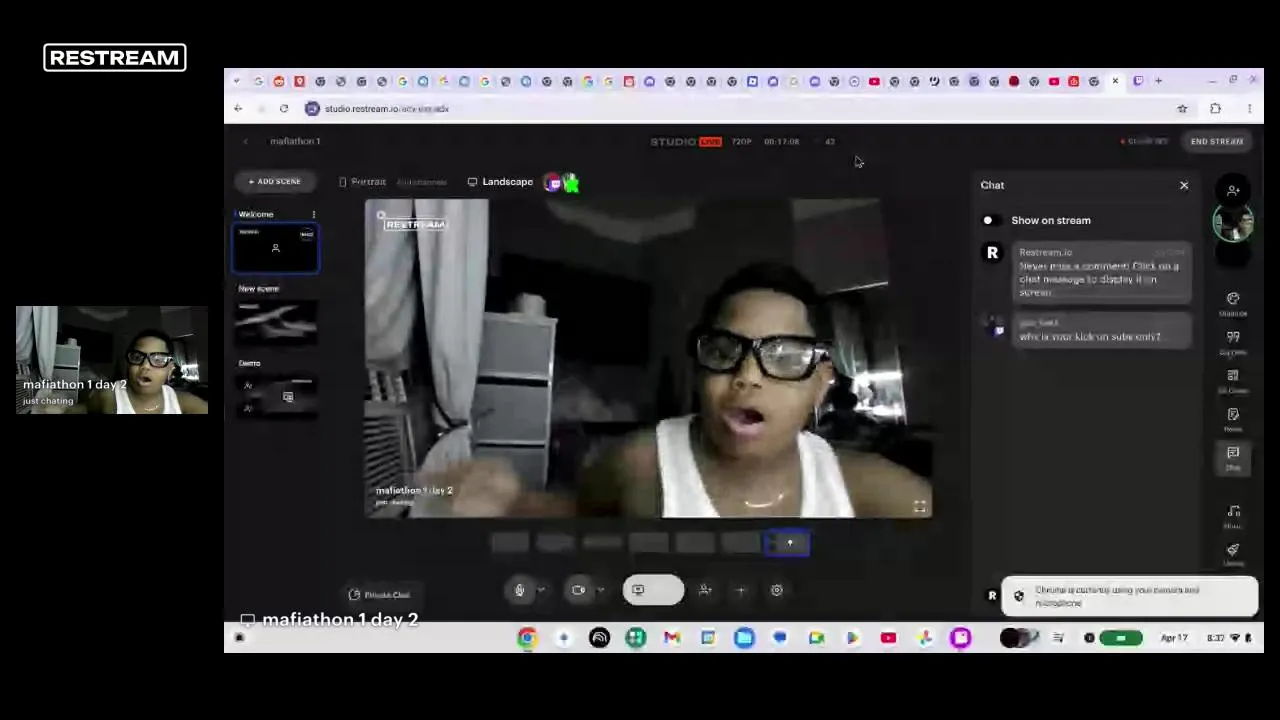Open Chrome from the shelf

[527, 638]
